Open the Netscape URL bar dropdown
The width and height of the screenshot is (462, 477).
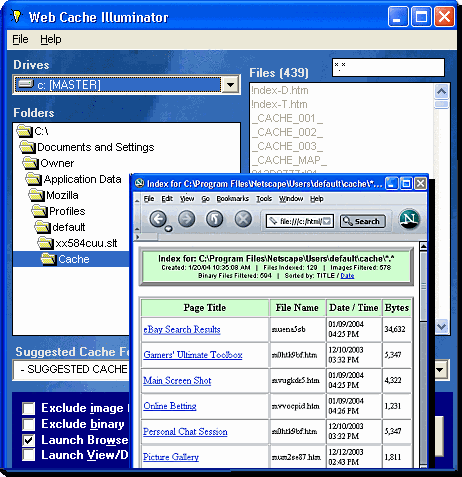[x=327, y=221]
